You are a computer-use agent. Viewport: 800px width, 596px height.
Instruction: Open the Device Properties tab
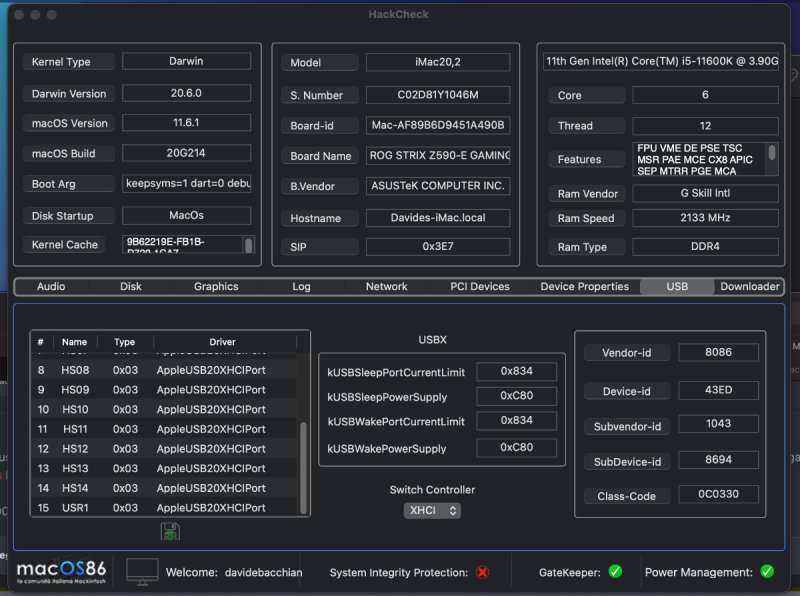[585, 287]
